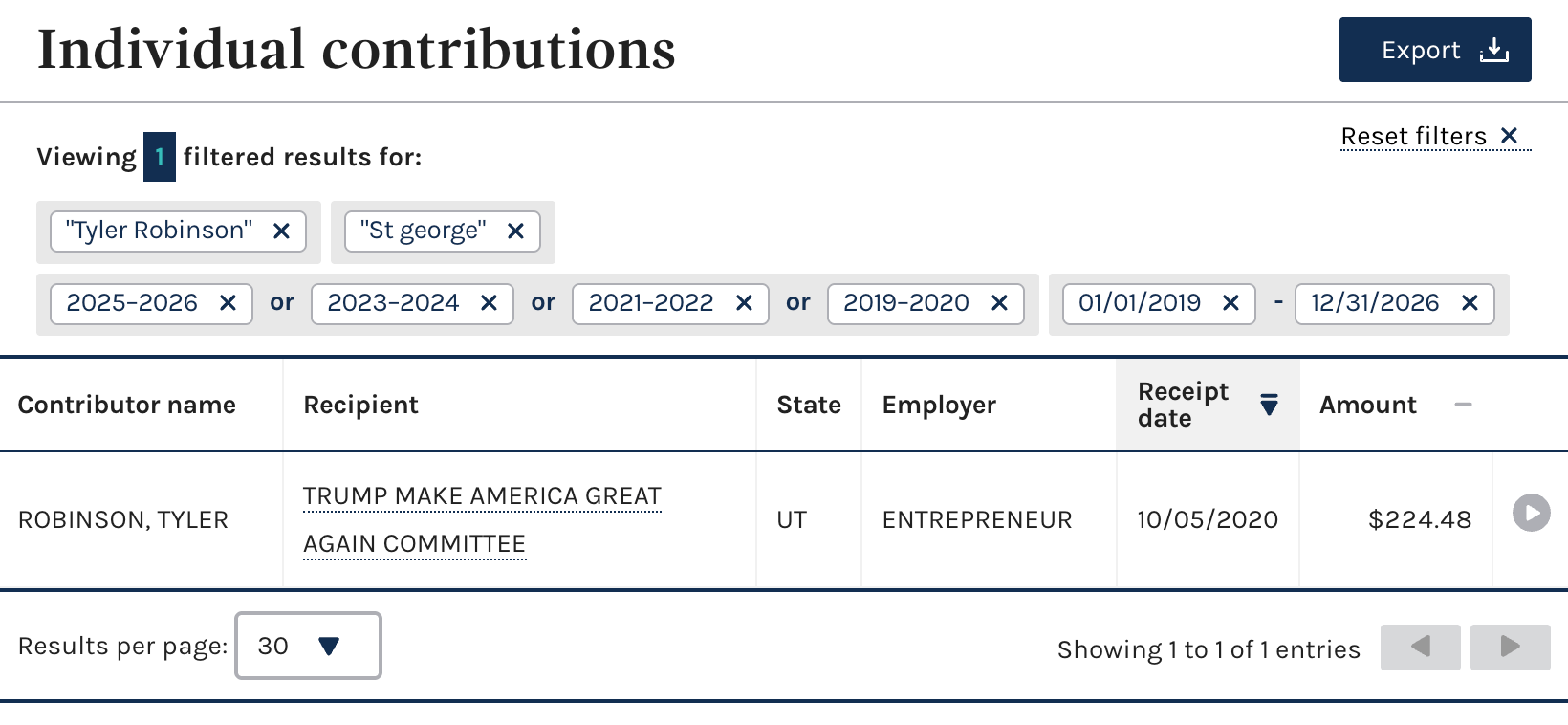The height and width of the screenshot is (725, 1568).
Task: Remove the 2021–2022 year filter
Action: (744, 303)
